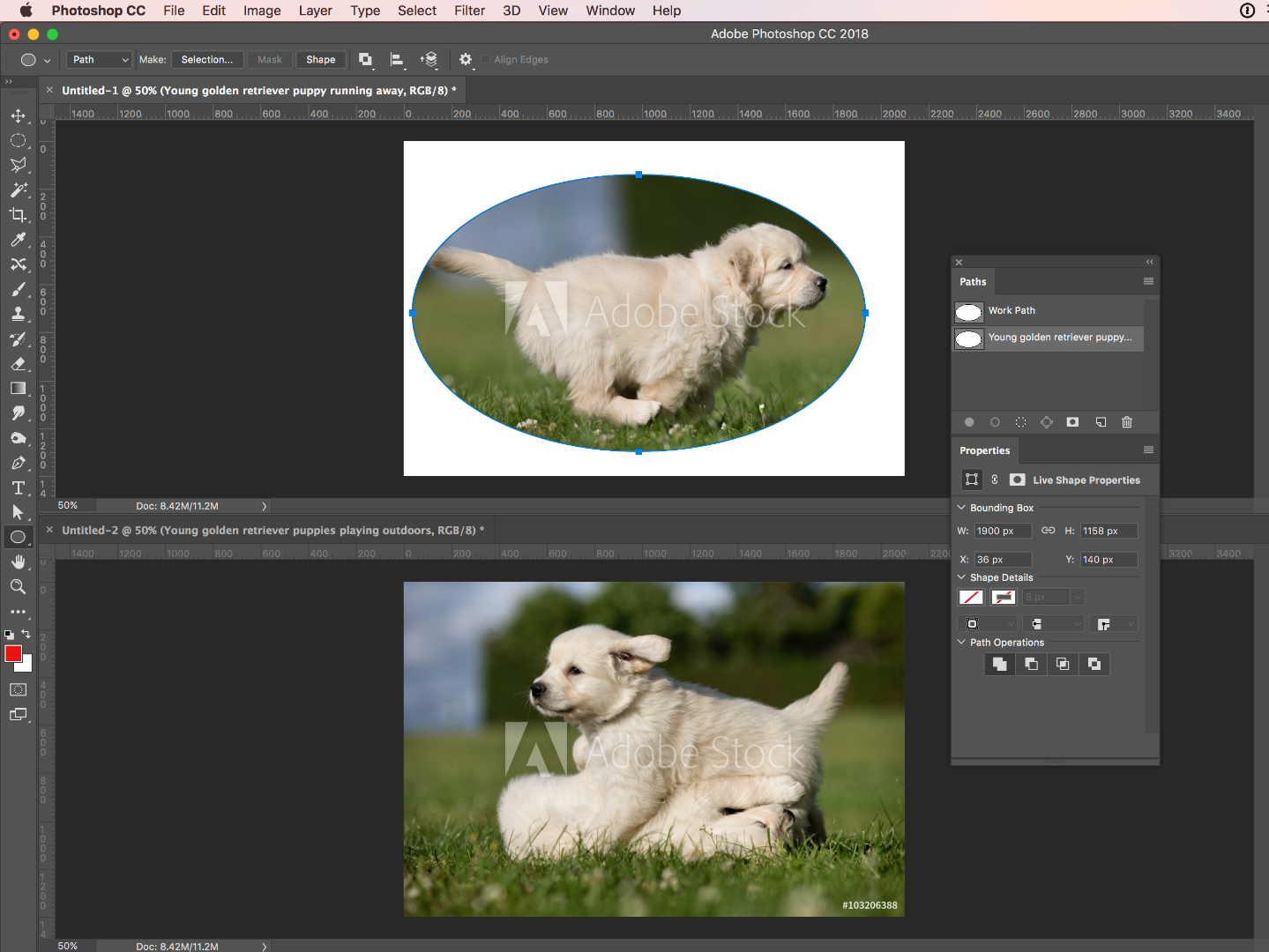Add a mask from Paths panel
Image resolution: width=1269 pixels, height=952 pixels.
[1072, 422]
